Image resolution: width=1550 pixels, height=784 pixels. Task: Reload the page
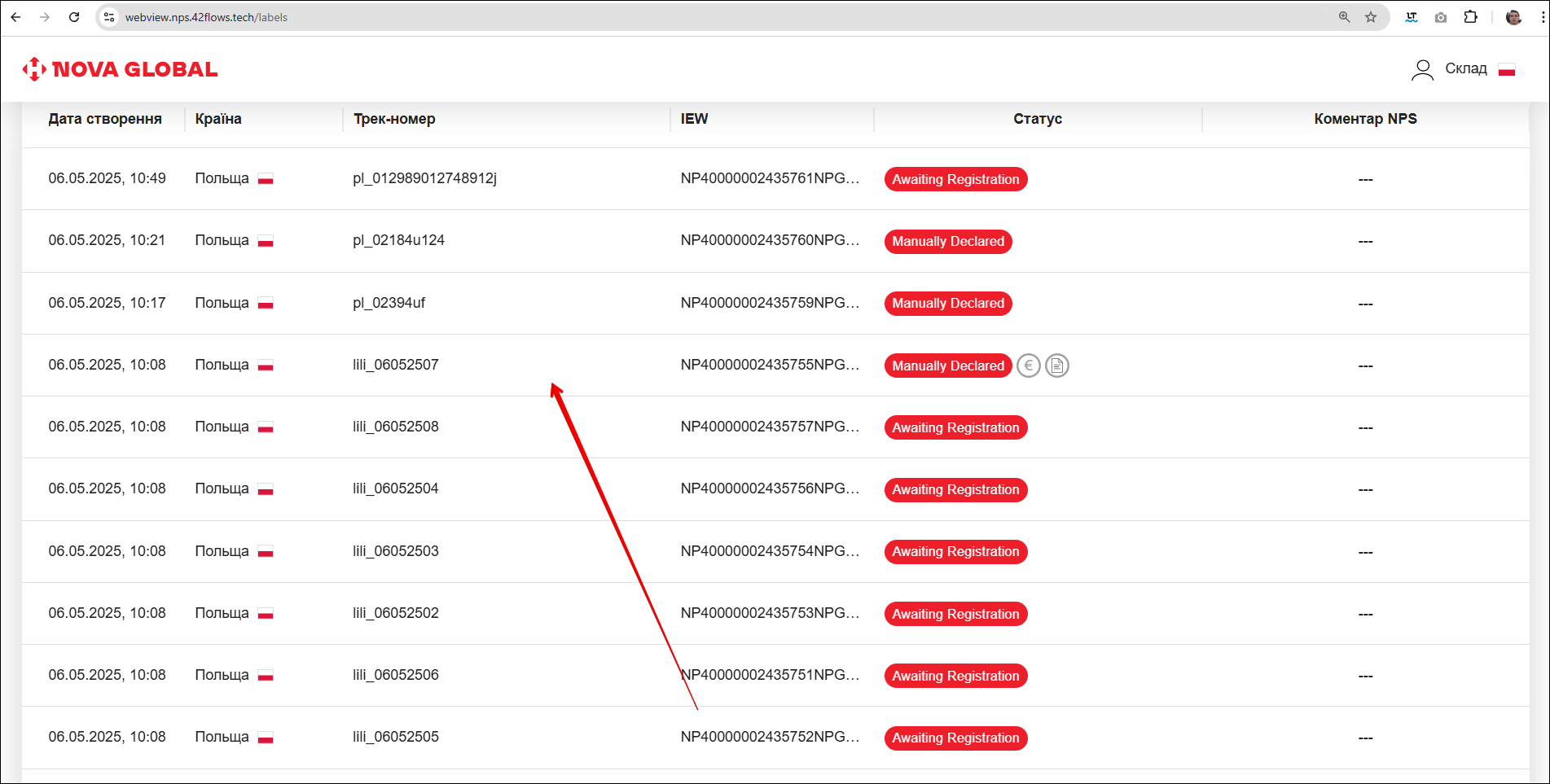pyautogui.click(x=74, y=17)
